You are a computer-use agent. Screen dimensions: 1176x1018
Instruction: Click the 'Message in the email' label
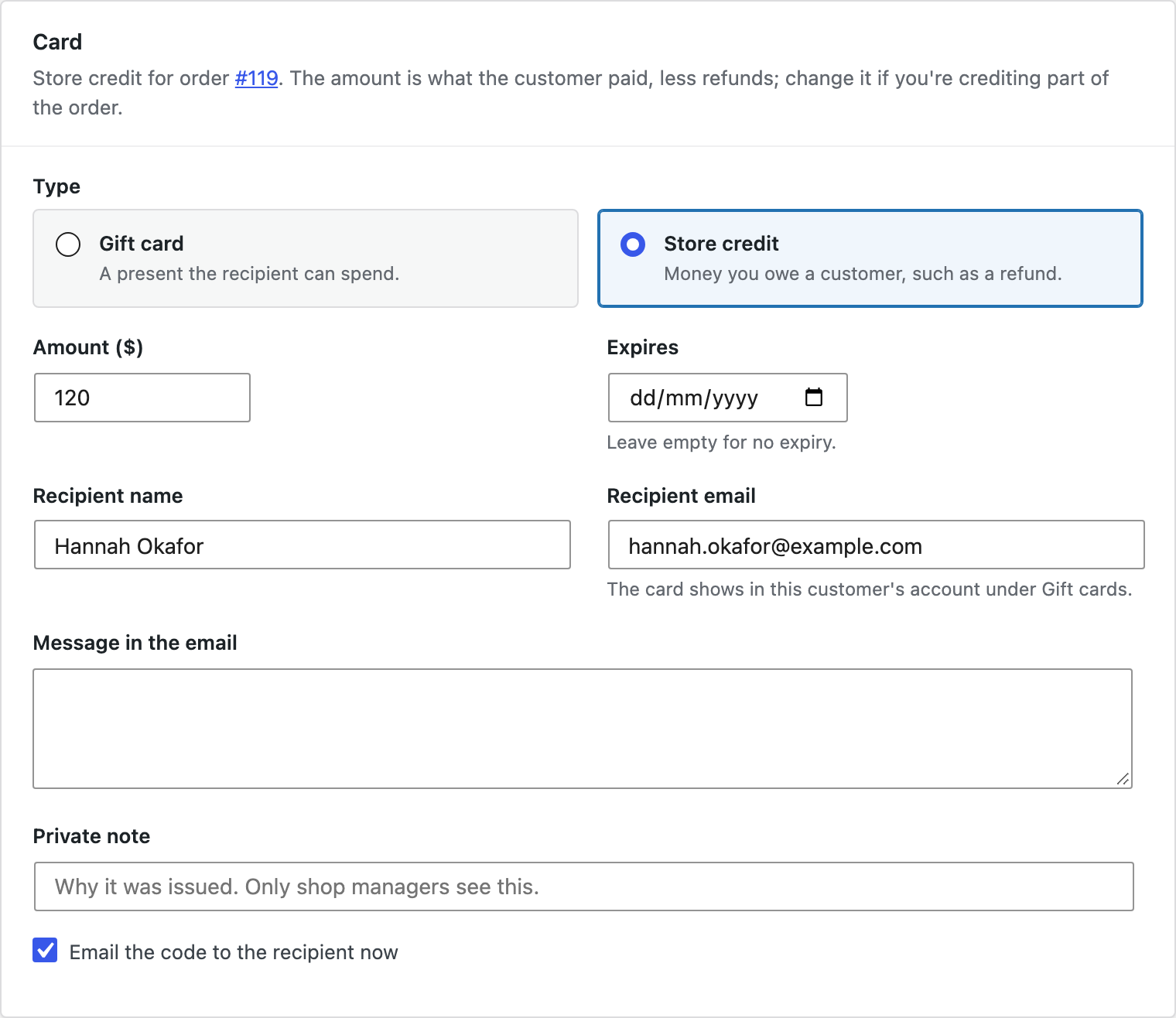click(135, 643)
